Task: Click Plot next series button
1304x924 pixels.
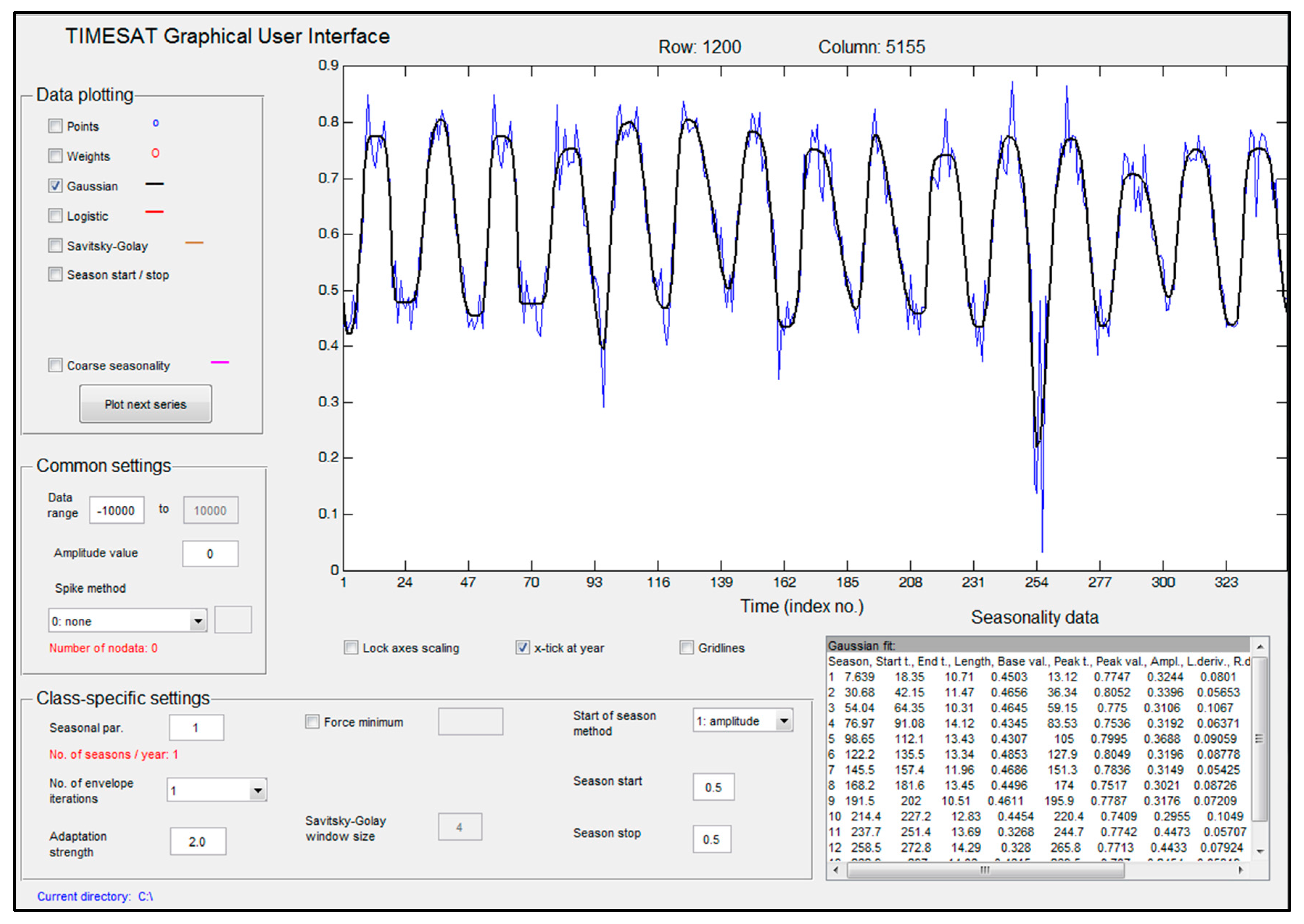Action: tap(145, 404)
